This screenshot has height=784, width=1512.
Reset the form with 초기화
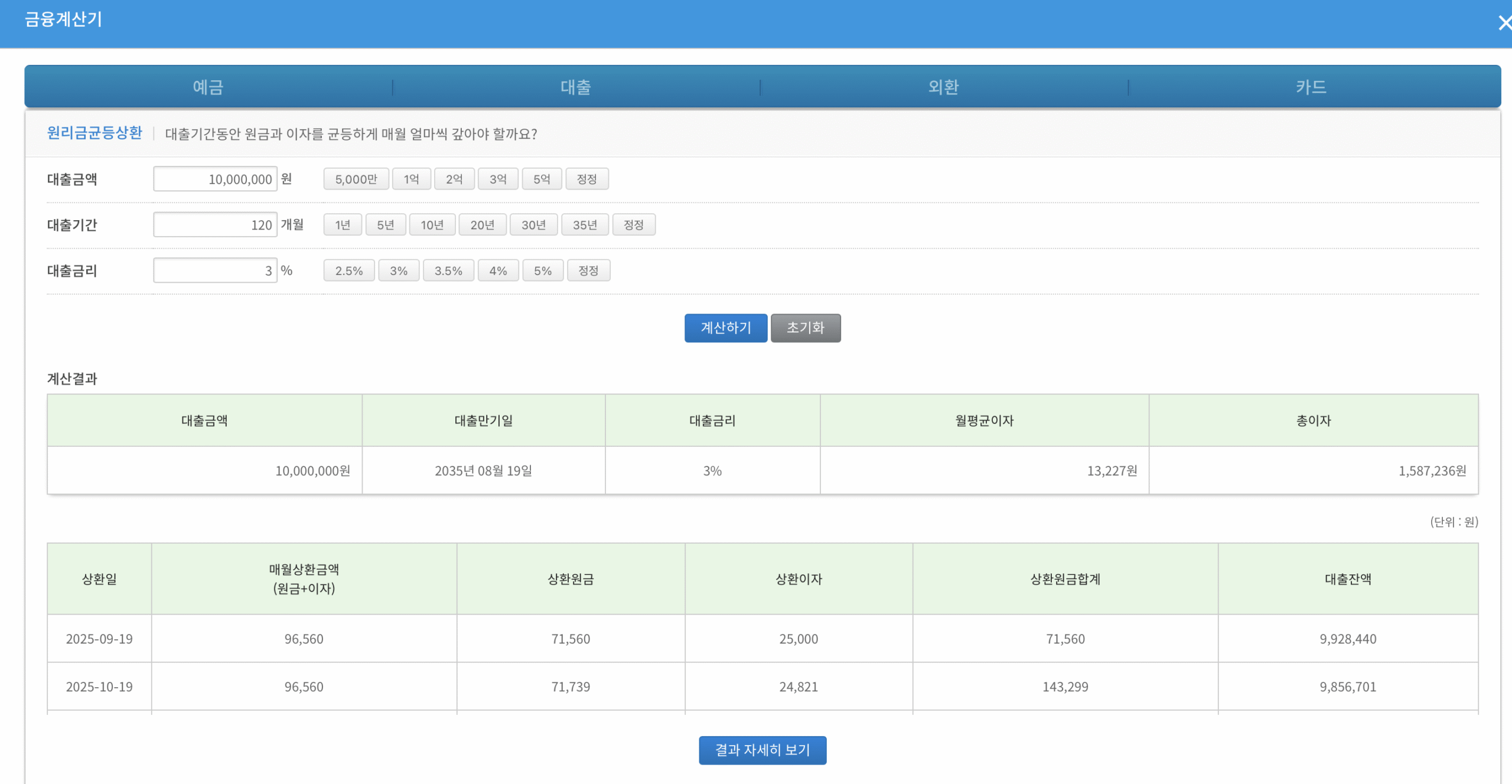coord(805,328)
